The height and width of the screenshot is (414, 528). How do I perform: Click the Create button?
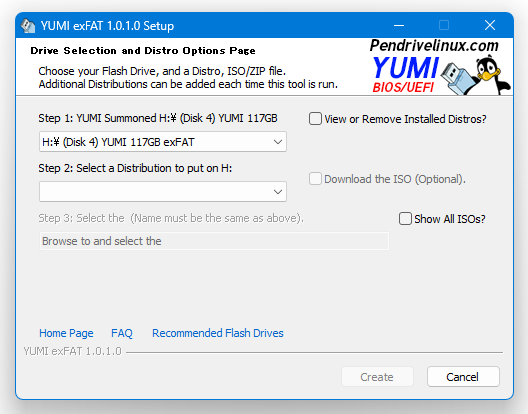(x=377, y=377)
